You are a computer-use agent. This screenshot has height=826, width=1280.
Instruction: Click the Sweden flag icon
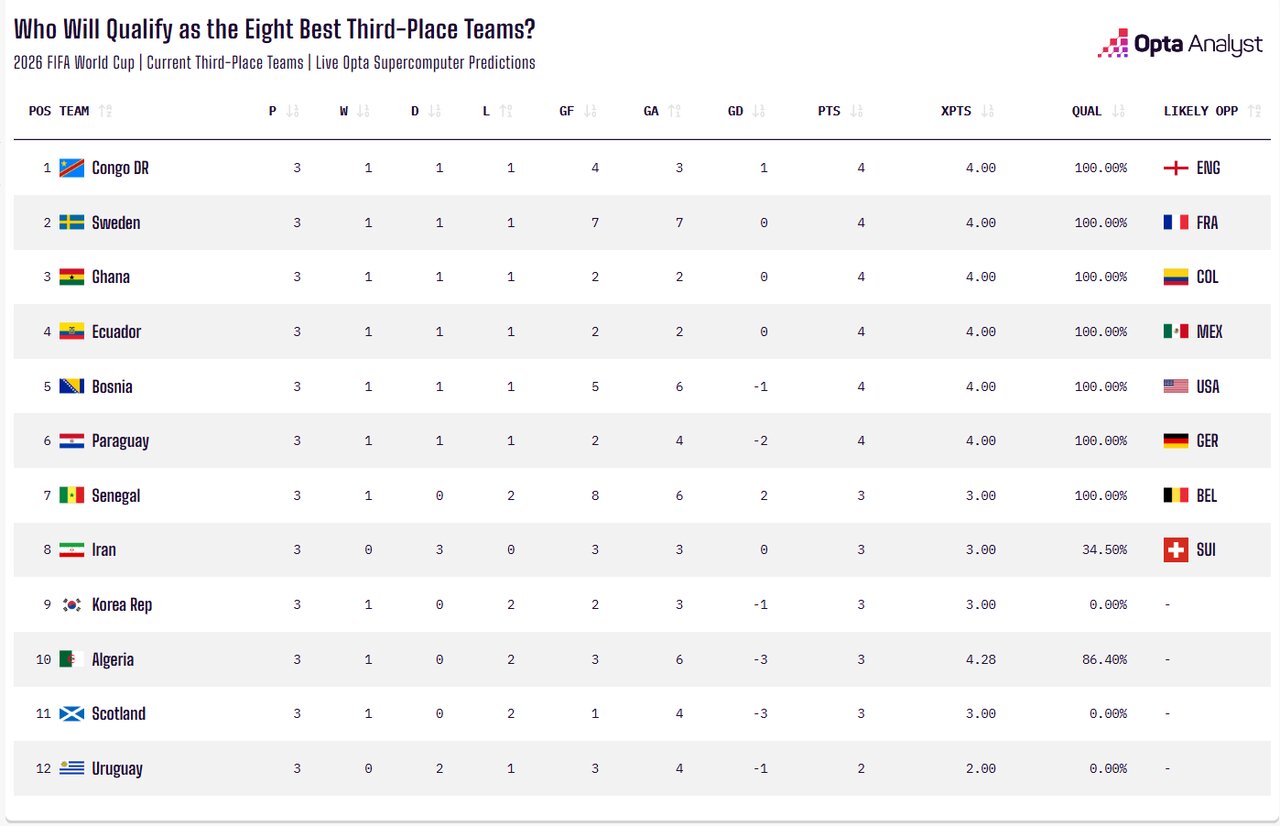coord(71,222)
